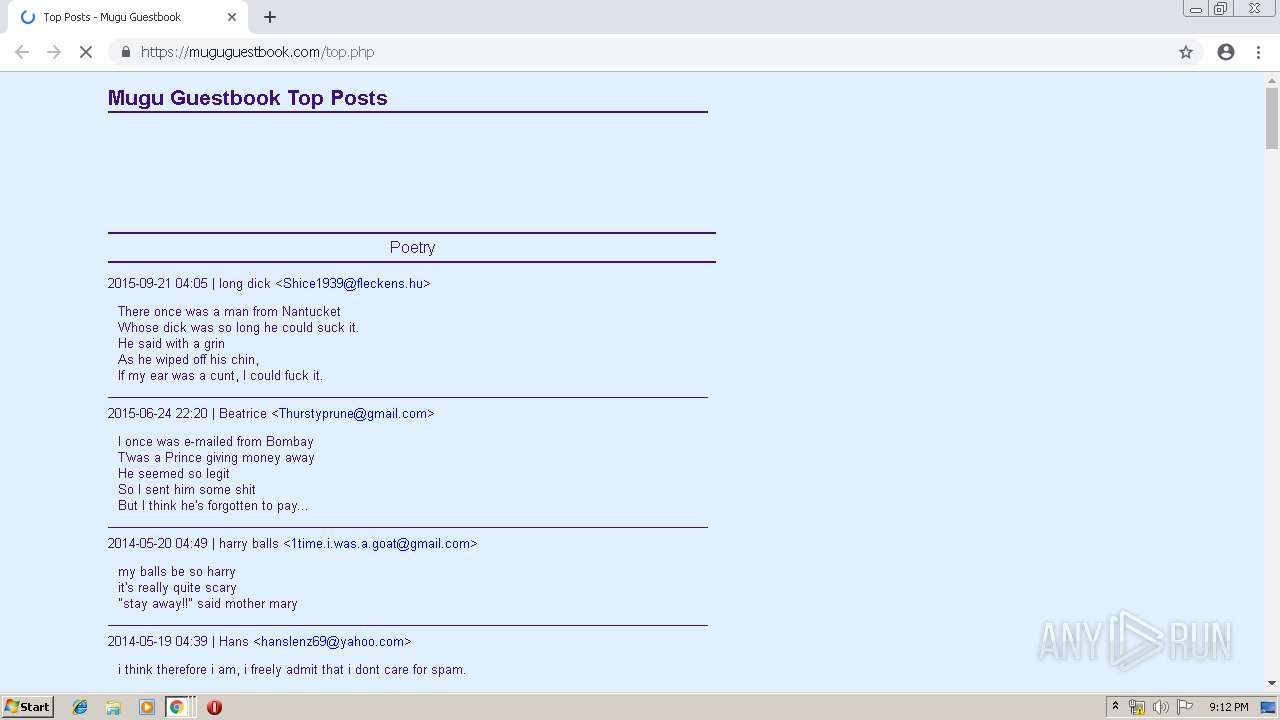Click the line 'it's really quite scary'
The height and width of the screenshot is (720, 1280).
click(x=177, y=587)
